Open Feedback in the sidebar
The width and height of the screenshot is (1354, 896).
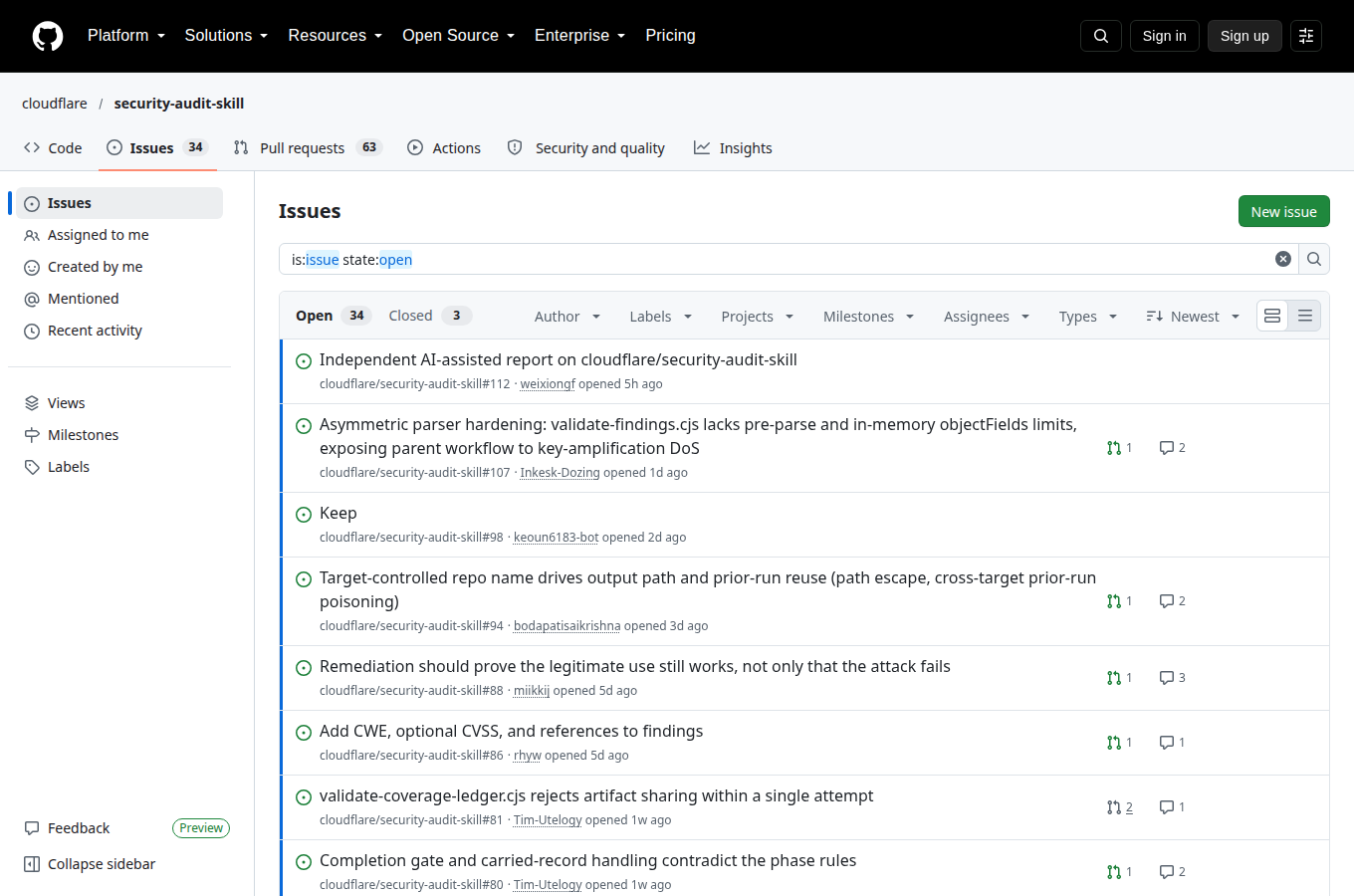tap(67, 828)
